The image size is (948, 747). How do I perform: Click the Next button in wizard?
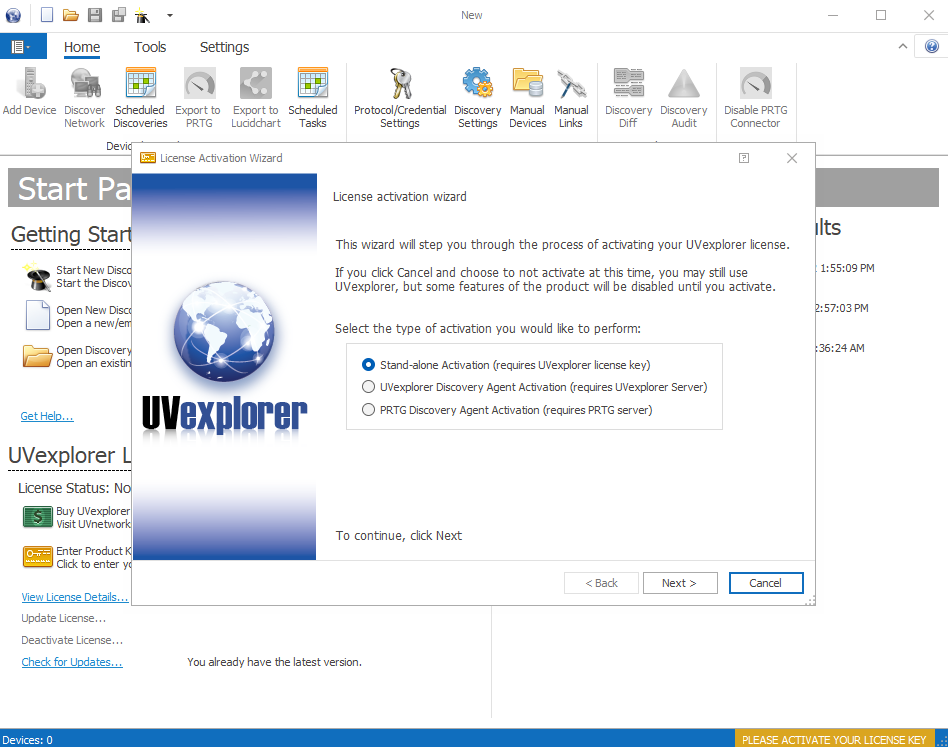[x=680, y=583]
